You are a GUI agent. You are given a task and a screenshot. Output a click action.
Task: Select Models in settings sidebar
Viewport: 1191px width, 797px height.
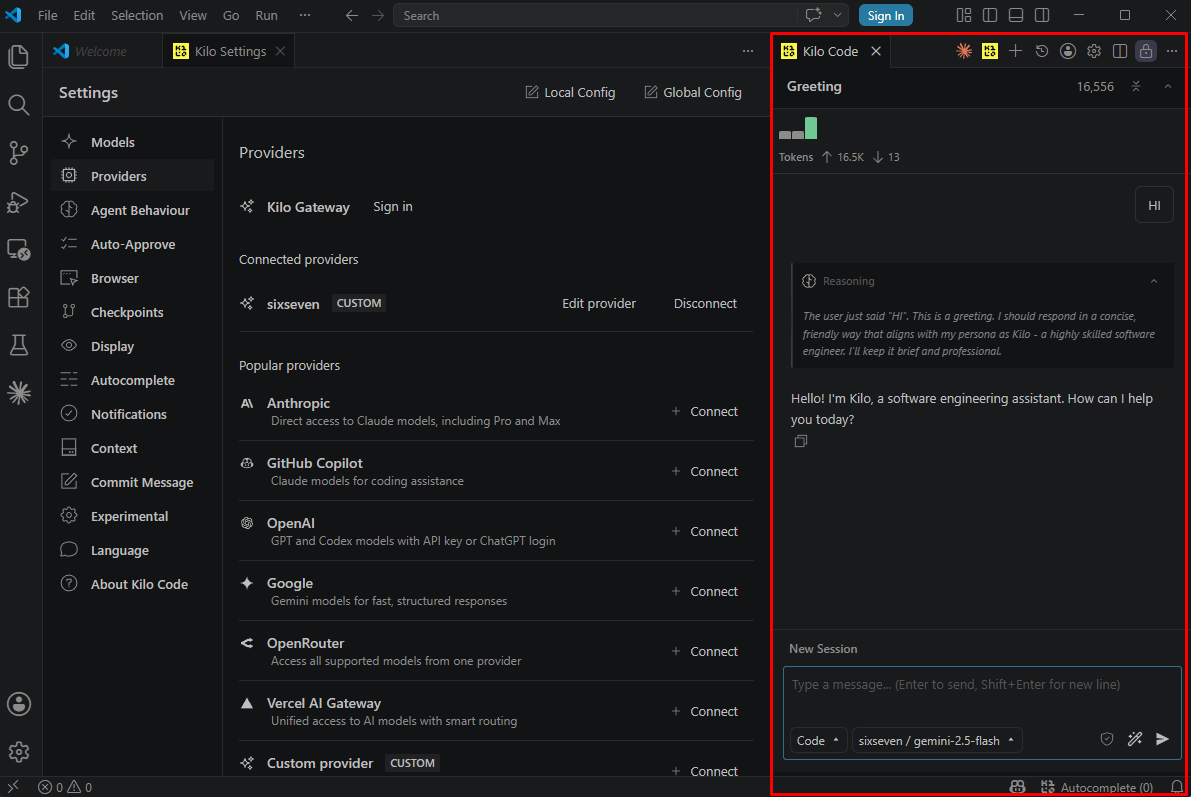pos(133,142)
